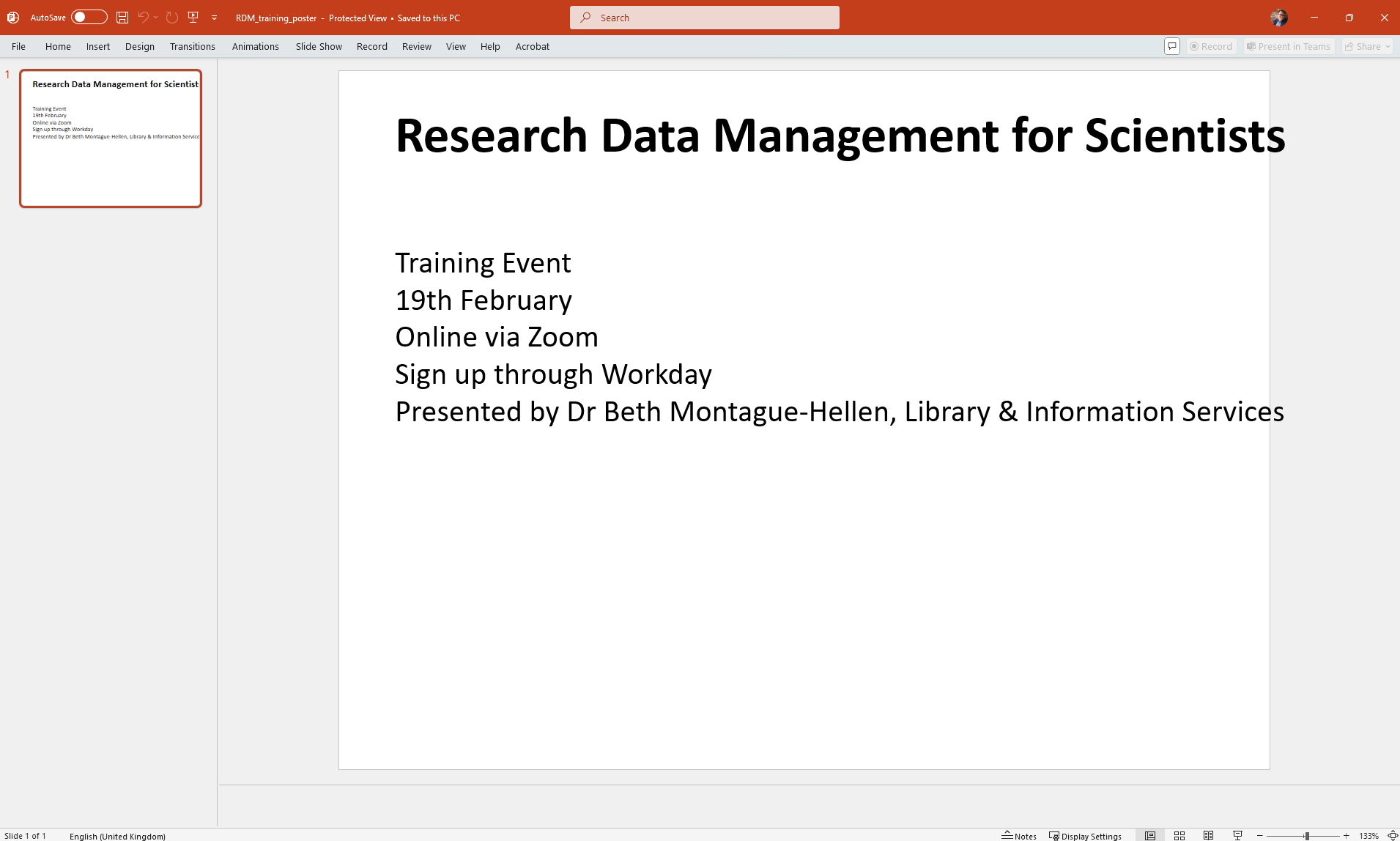Click the 133% zoom level

pos(1368,836)
